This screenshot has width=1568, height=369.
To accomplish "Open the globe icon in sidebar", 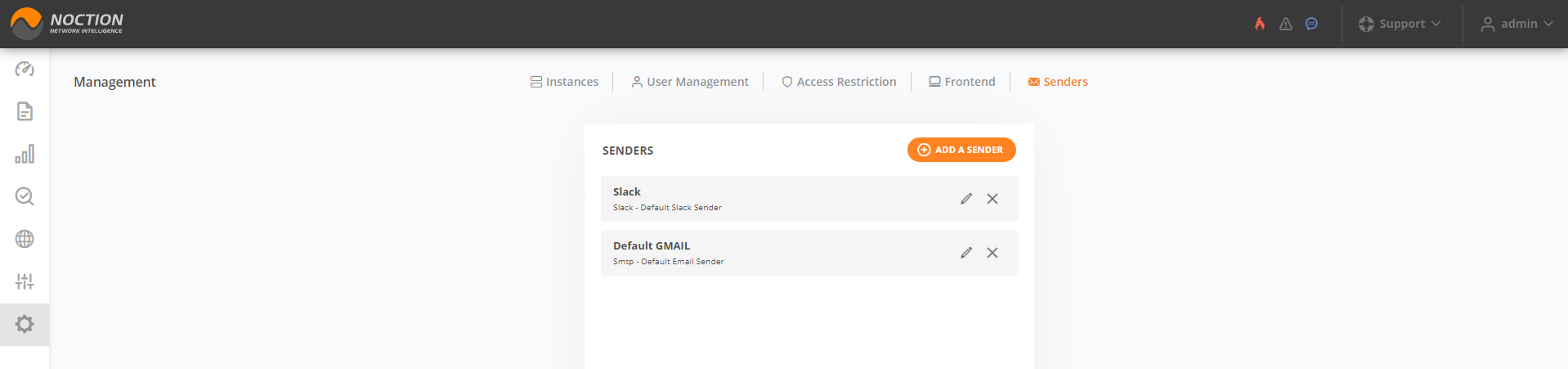I will 25,239.
